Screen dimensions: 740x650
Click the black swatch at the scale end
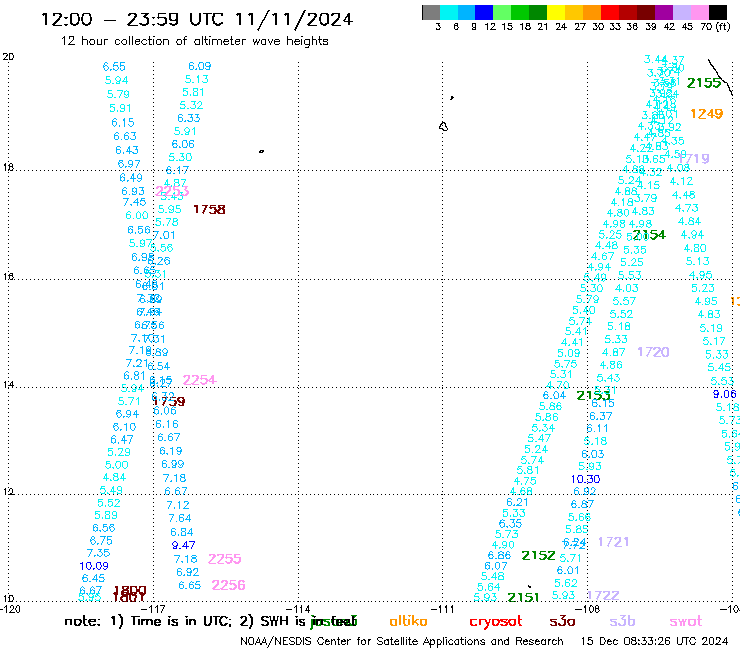pyautogui.click(x=717, y=12)
